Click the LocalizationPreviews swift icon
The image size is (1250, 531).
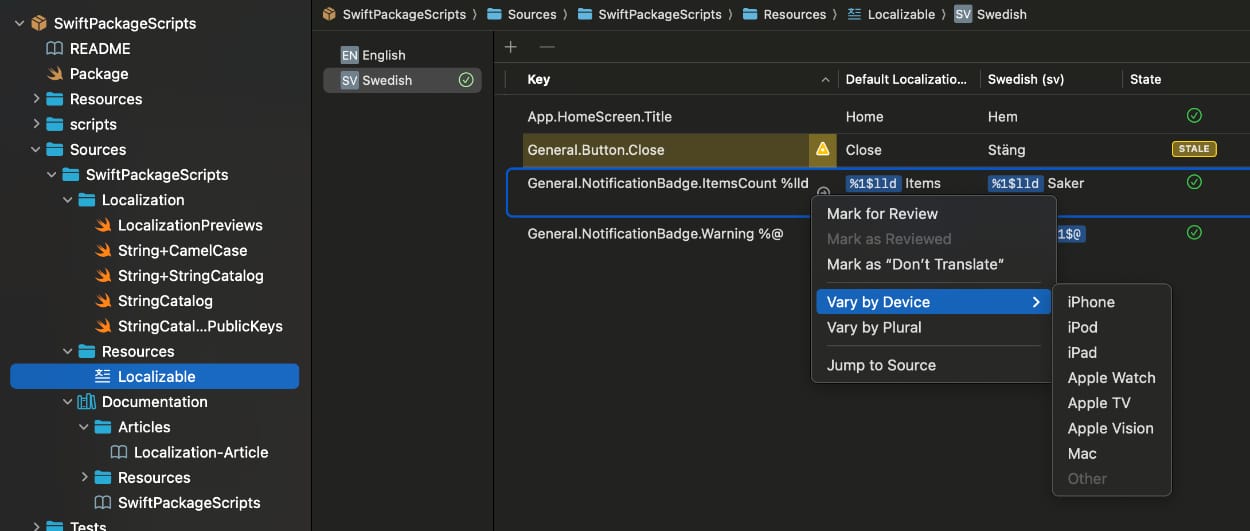pyautogui.click(x=103, y=225)
